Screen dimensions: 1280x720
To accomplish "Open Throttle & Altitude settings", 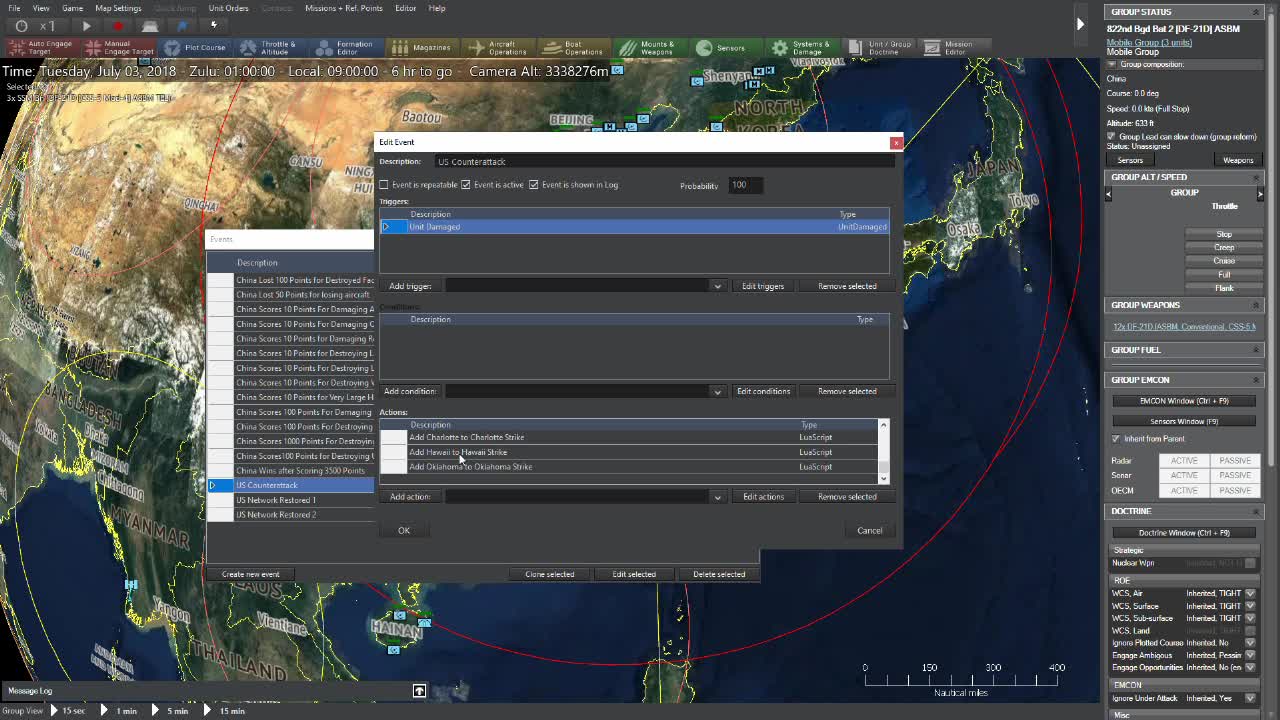I will [x=269, y=47].
